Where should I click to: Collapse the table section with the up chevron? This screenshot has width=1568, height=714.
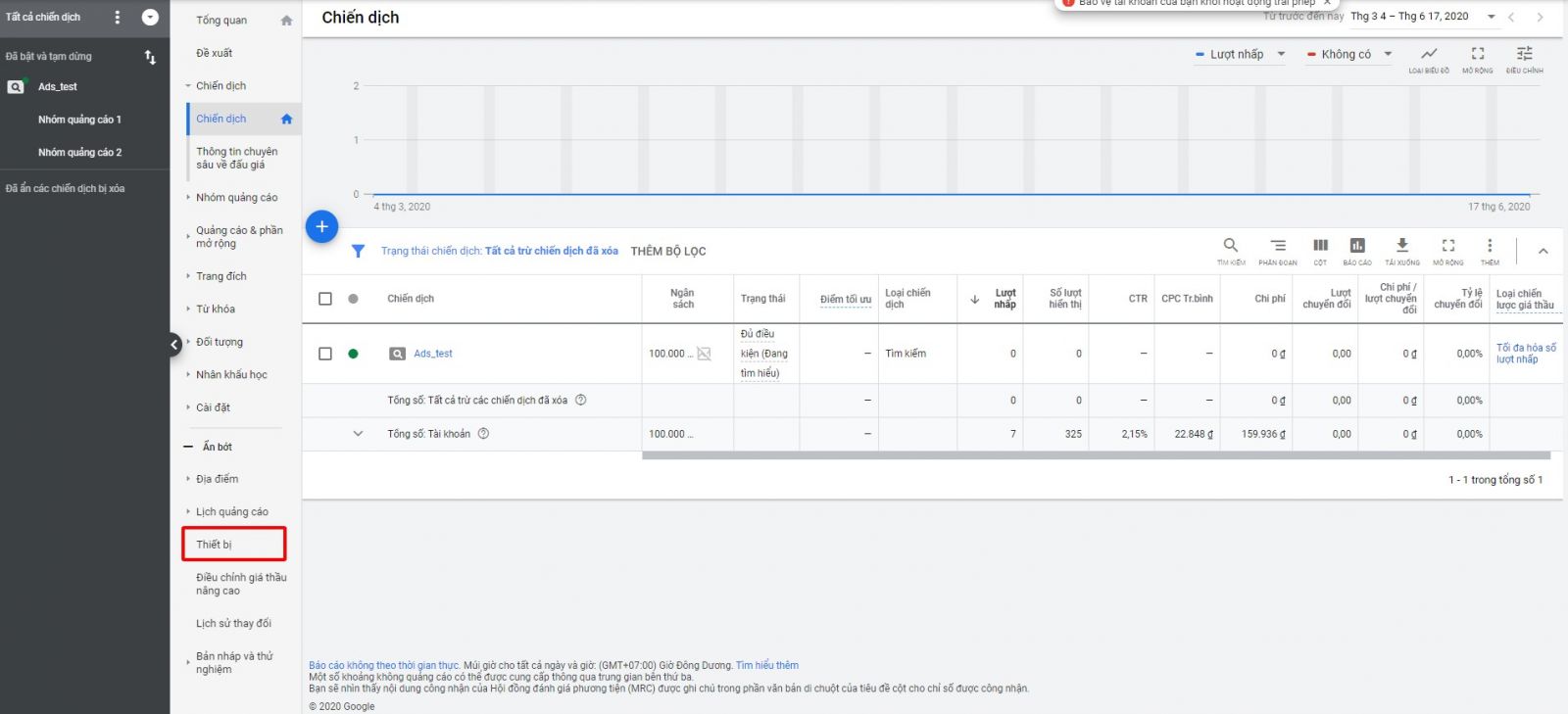[x=1543, y=252]
